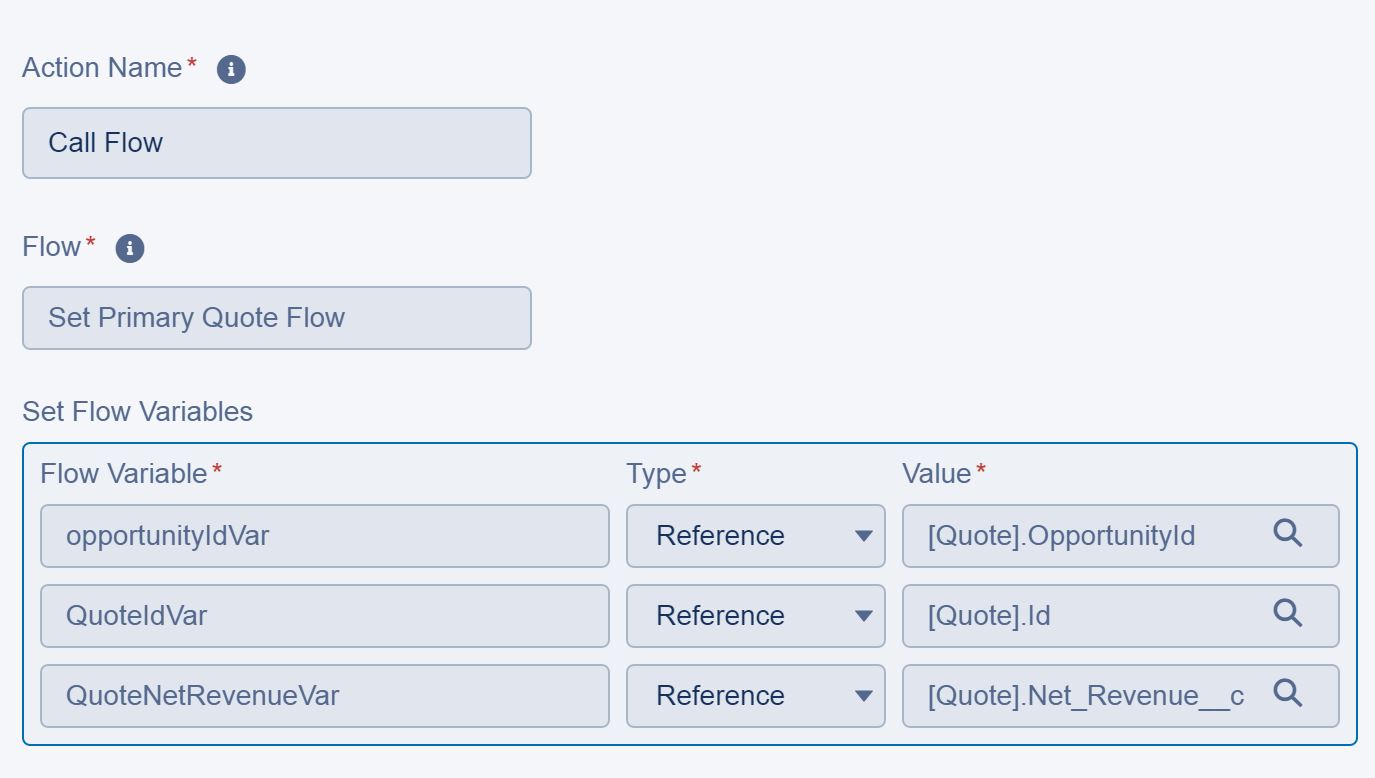Edit the QuoteNetRevenueVar flow variable input
The height and width of the screenshot is (778, 1375).
(324, 696)
